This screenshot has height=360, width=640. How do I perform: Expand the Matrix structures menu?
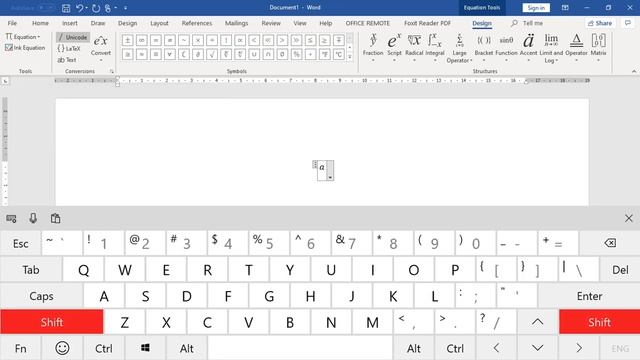pyautogui.click(x=598, y=48)
